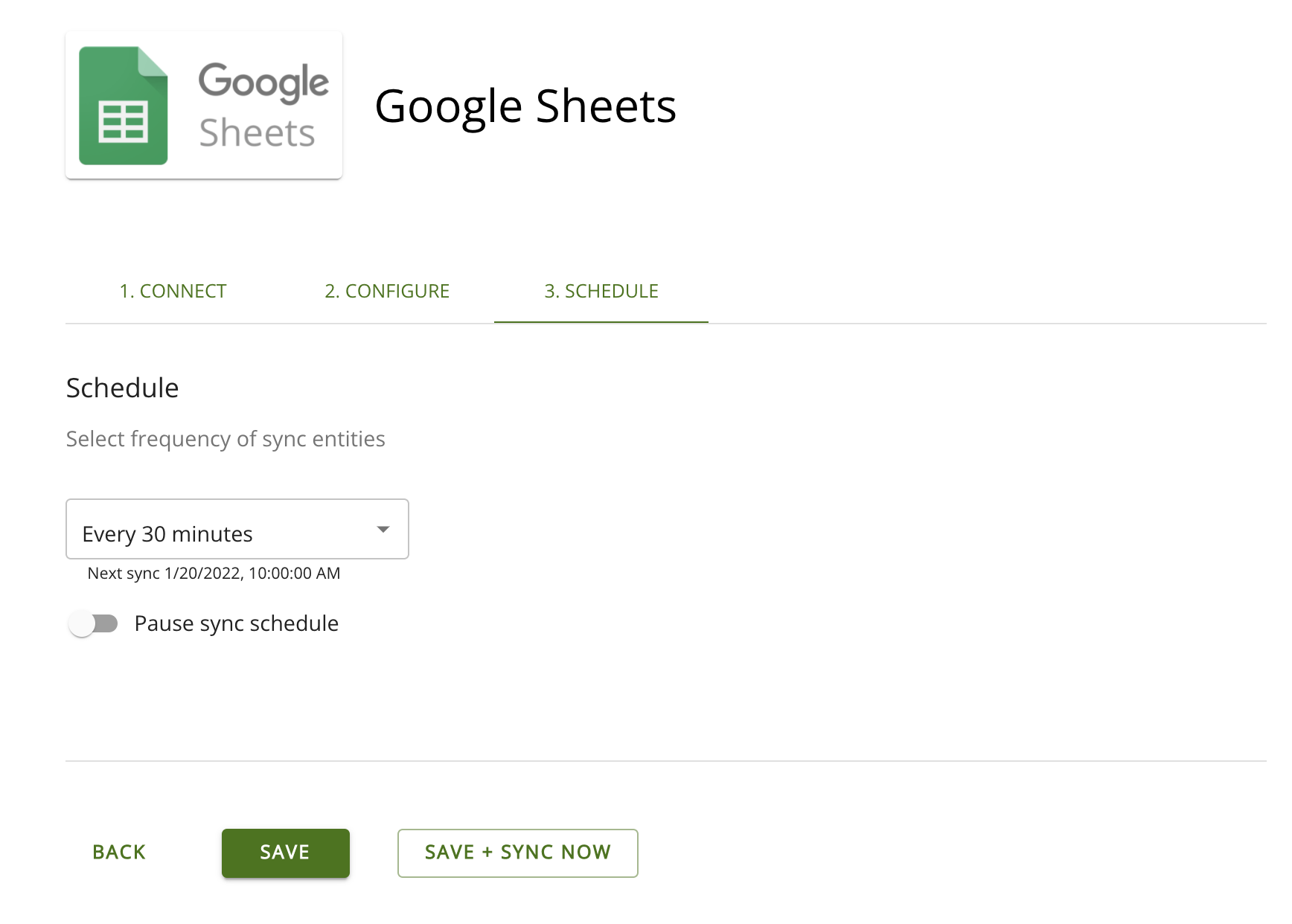Click Save + Sync Now
This screenshot has width=1292, height=924.
517,853
